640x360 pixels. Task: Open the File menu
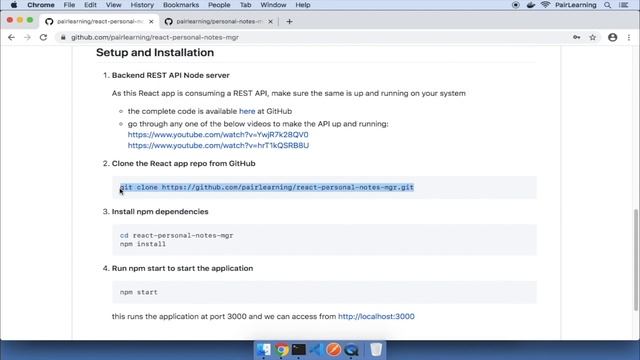(x=69, y=5)
